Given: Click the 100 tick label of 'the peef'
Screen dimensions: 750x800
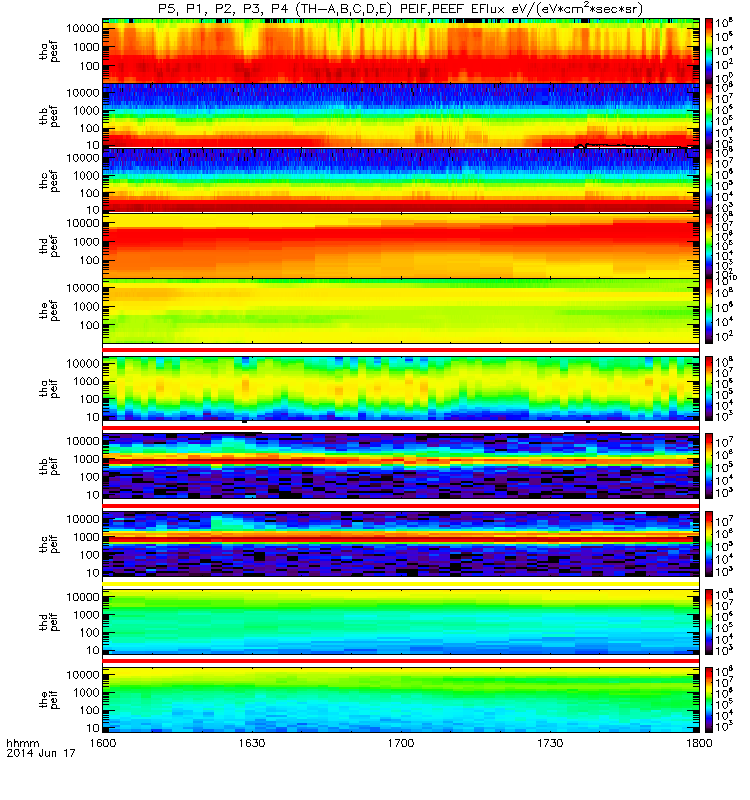Looking at the screenshot, I should pyautogui.click(x=89, y=325).
